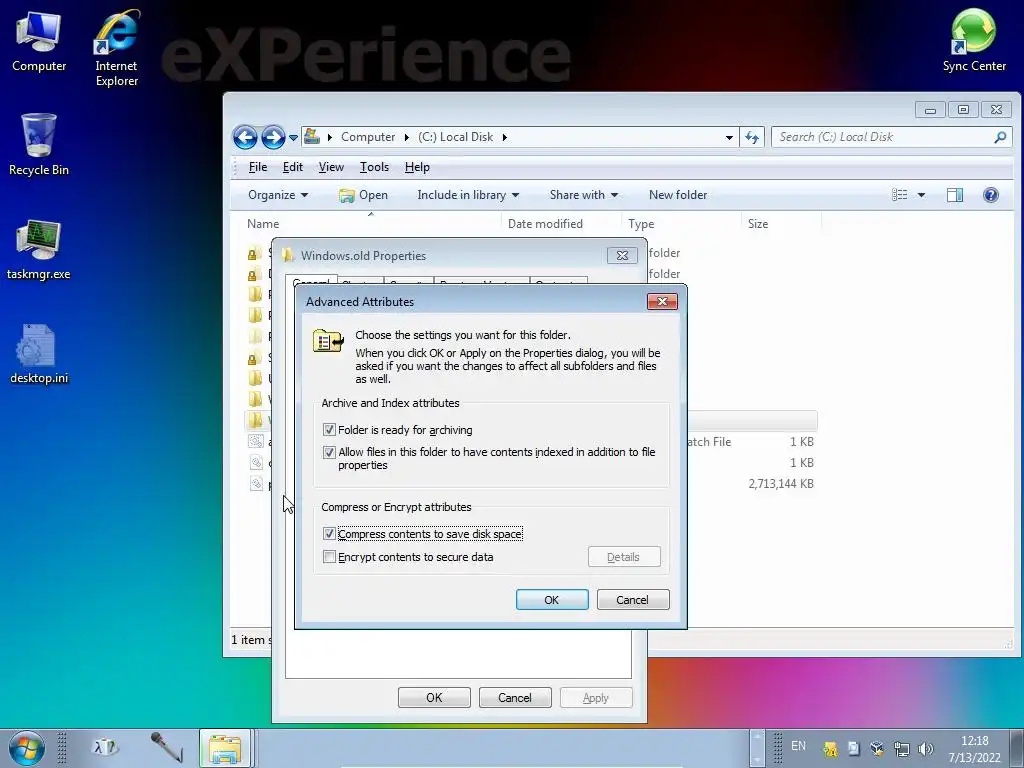Open the Include in library dropdown
The image size is (1024, 768).
click(x=468, y=195)
